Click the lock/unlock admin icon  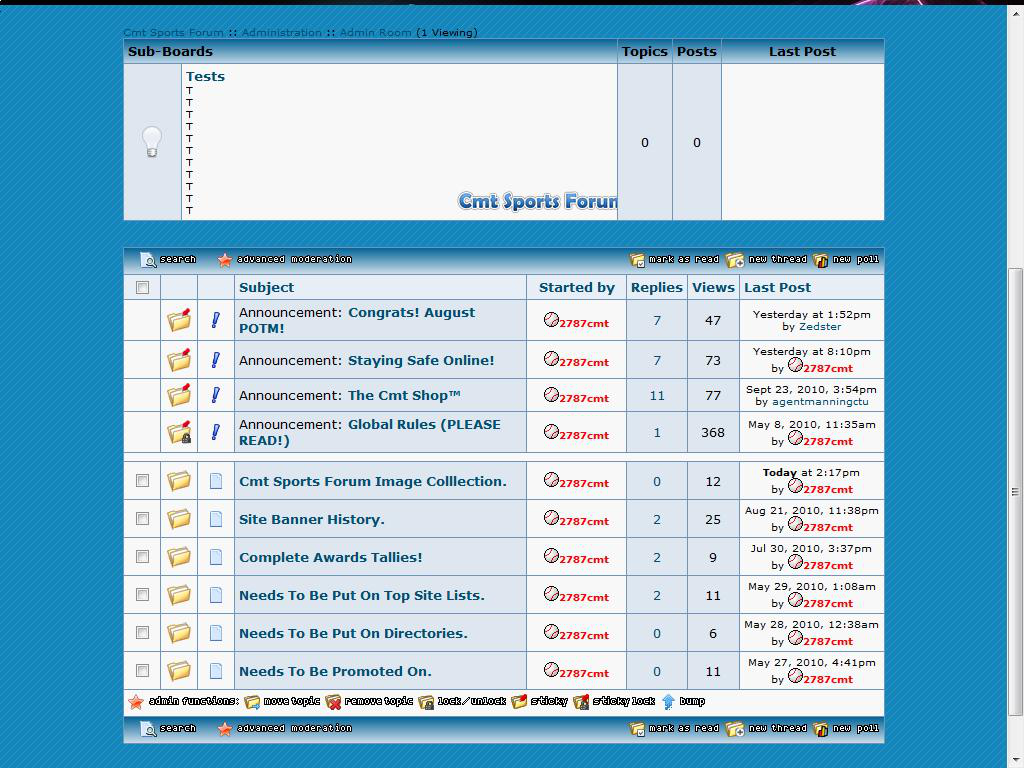426,702
